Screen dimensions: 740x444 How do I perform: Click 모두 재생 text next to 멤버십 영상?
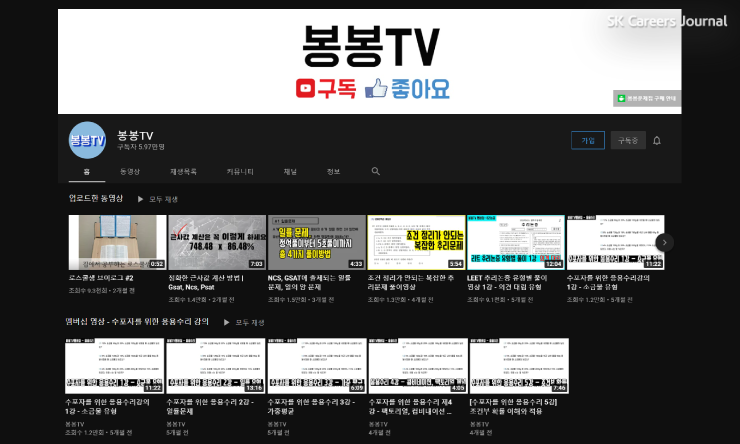250,323
